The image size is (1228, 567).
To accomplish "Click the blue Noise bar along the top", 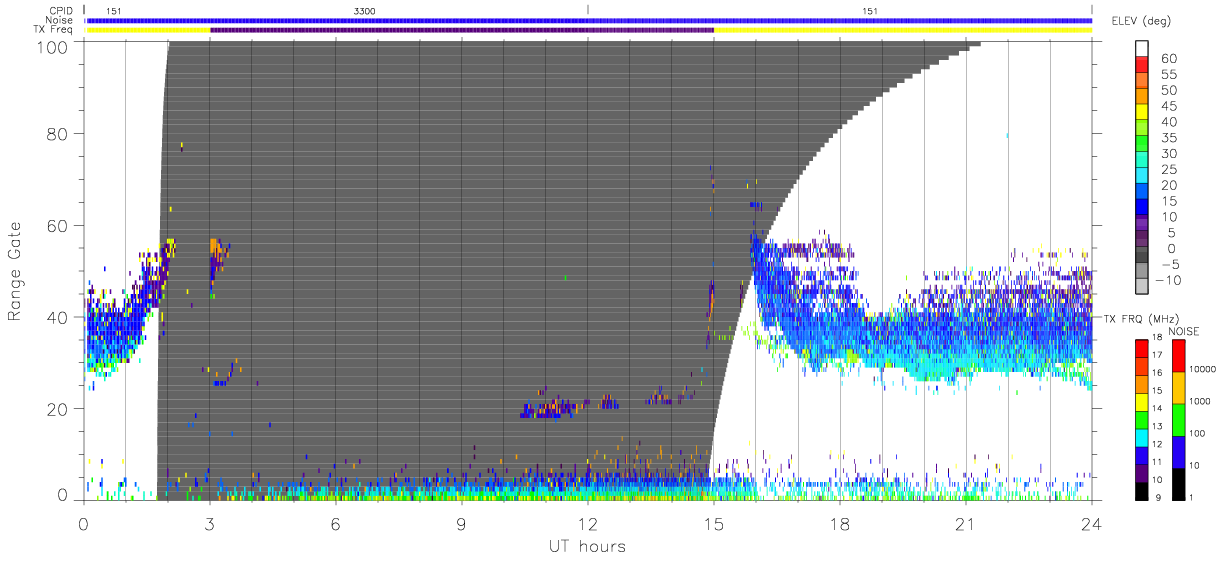I will tap(589, 20).
